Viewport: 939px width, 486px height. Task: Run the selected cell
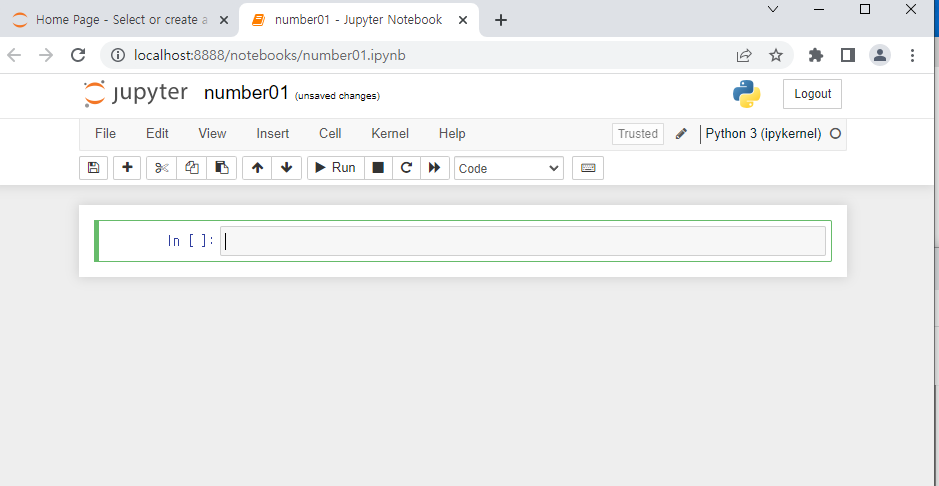(335, 168)
